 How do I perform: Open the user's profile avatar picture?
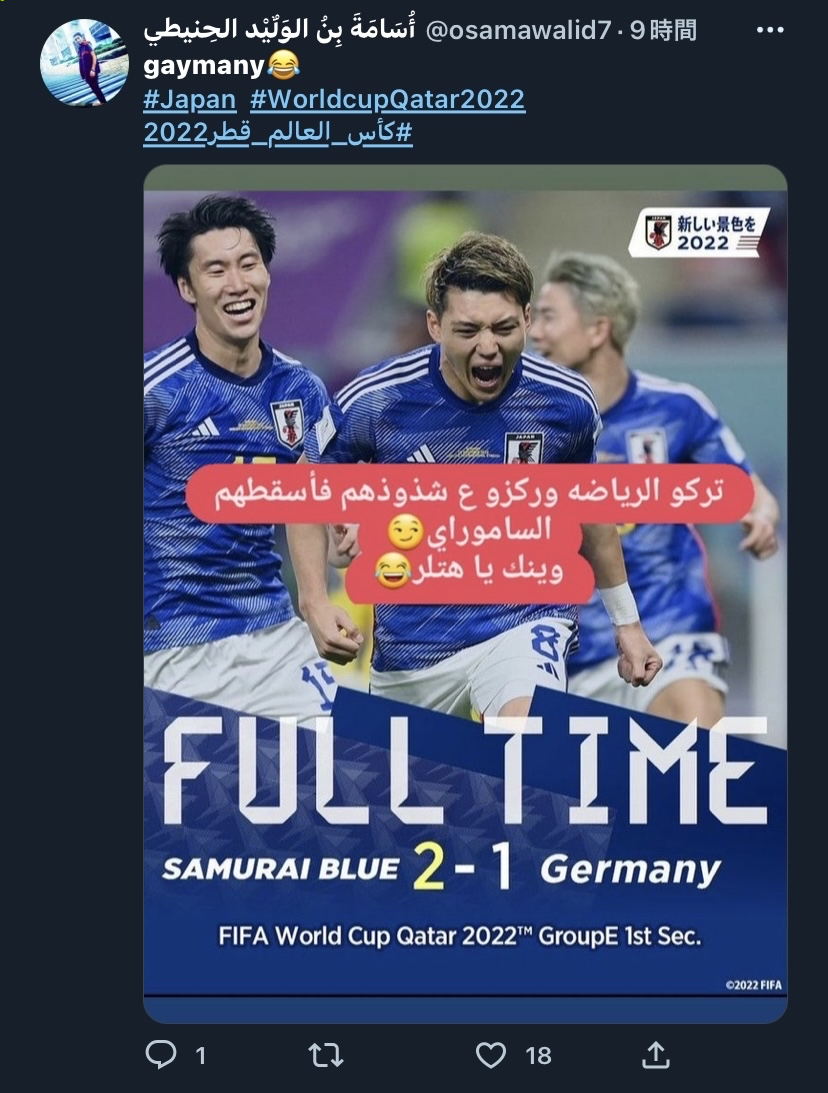pos(84,62)
